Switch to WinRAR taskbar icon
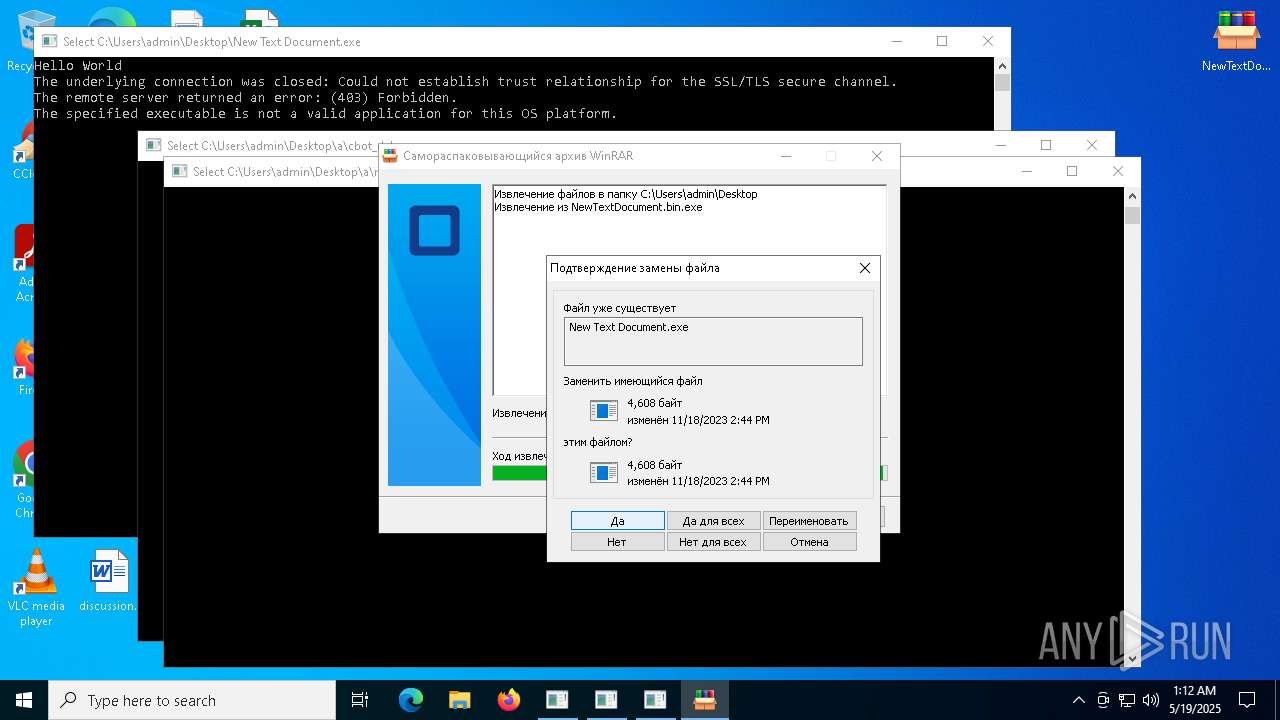The image size is (1280, 720). tap(704, 700)
